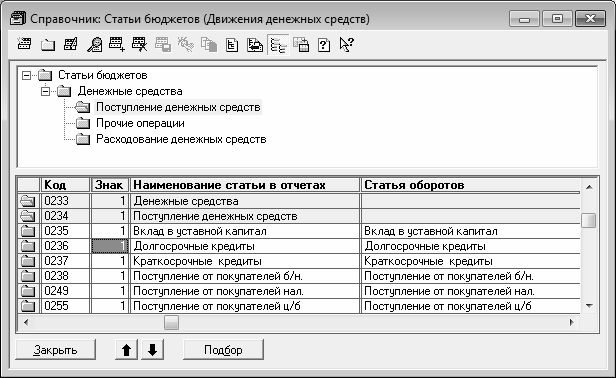Click the folder icon of row 0236

point(28,246)
